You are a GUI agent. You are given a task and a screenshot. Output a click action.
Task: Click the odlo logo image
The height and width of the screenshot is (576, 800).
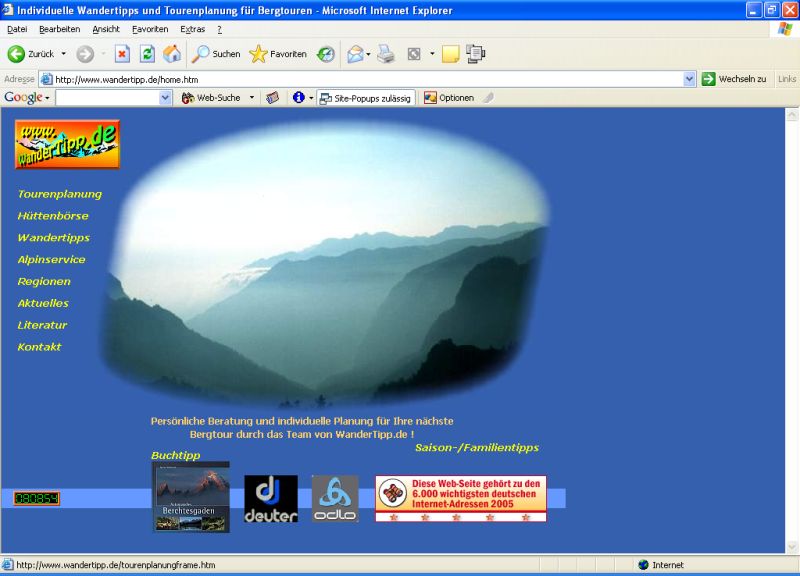[x=334, y=498]
